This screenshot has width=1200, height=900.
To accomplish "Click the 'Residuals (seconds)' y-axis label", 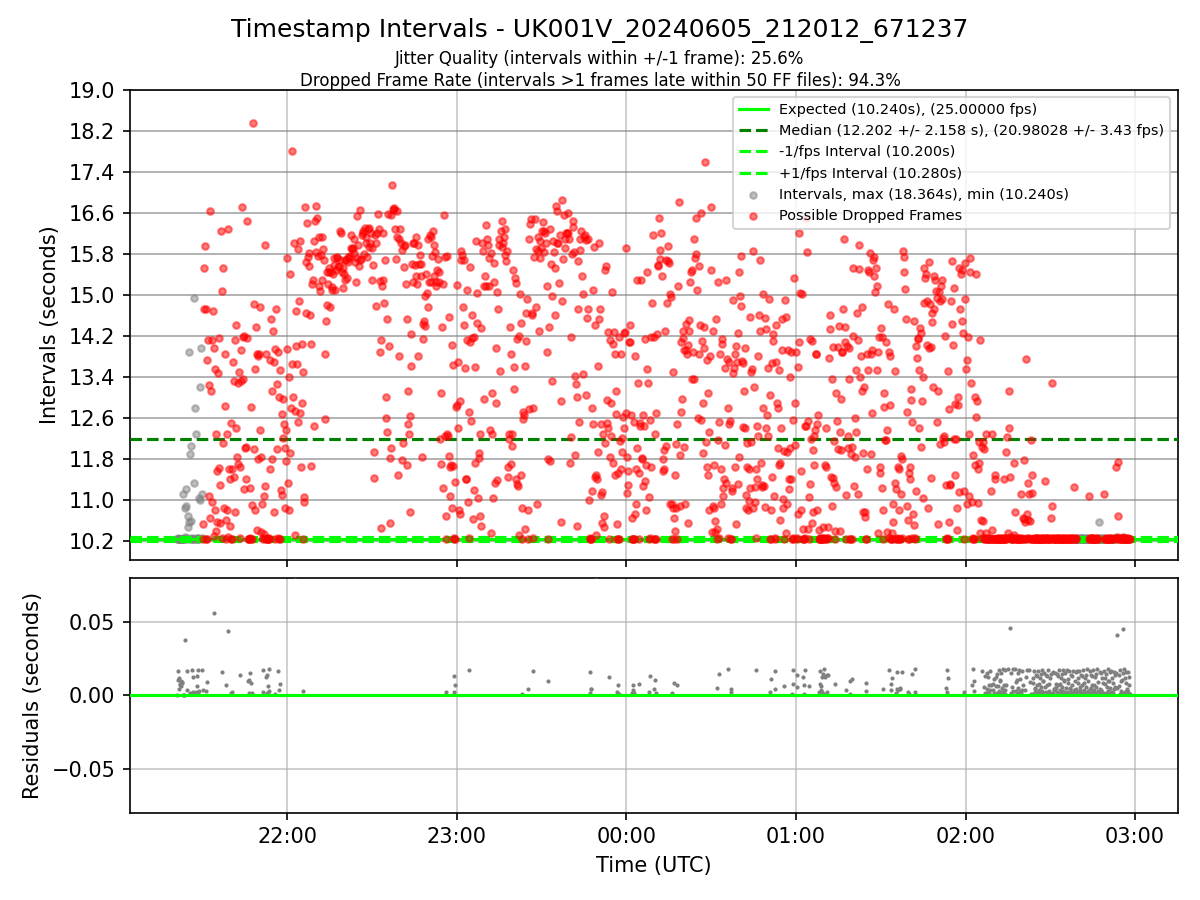I will (31, 696).
